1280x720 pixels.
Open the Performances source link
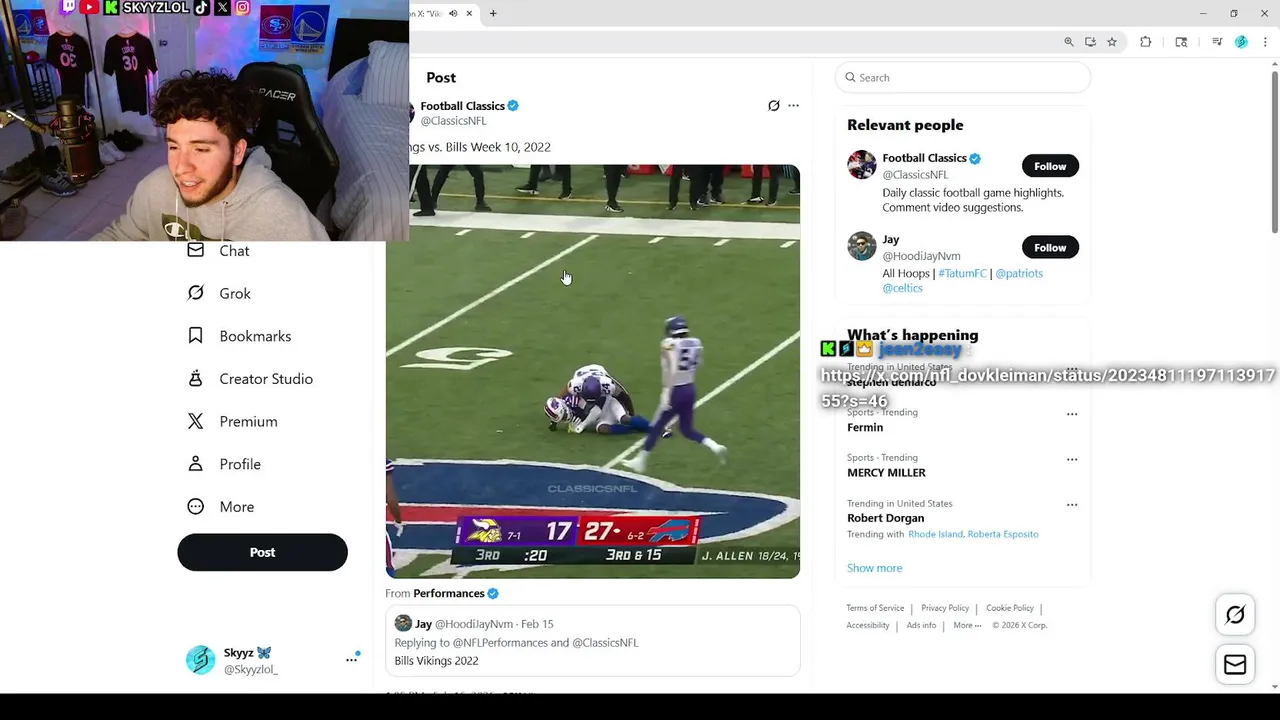[x=449, y=593]
